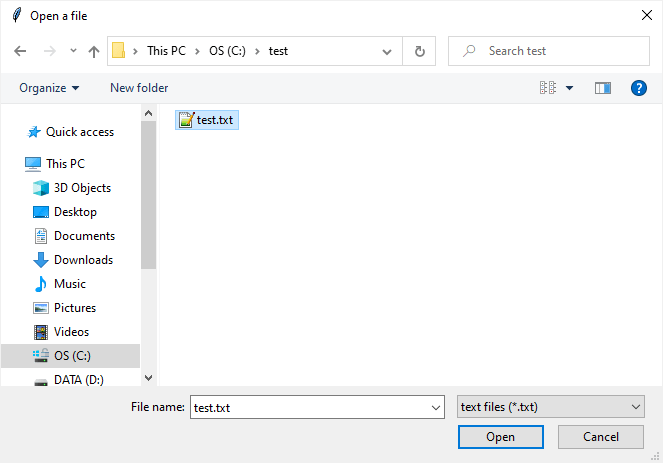
Task: Expand the chevron before This PC breadcrumb
Action: pyautogui.click(x=135, y=51)
